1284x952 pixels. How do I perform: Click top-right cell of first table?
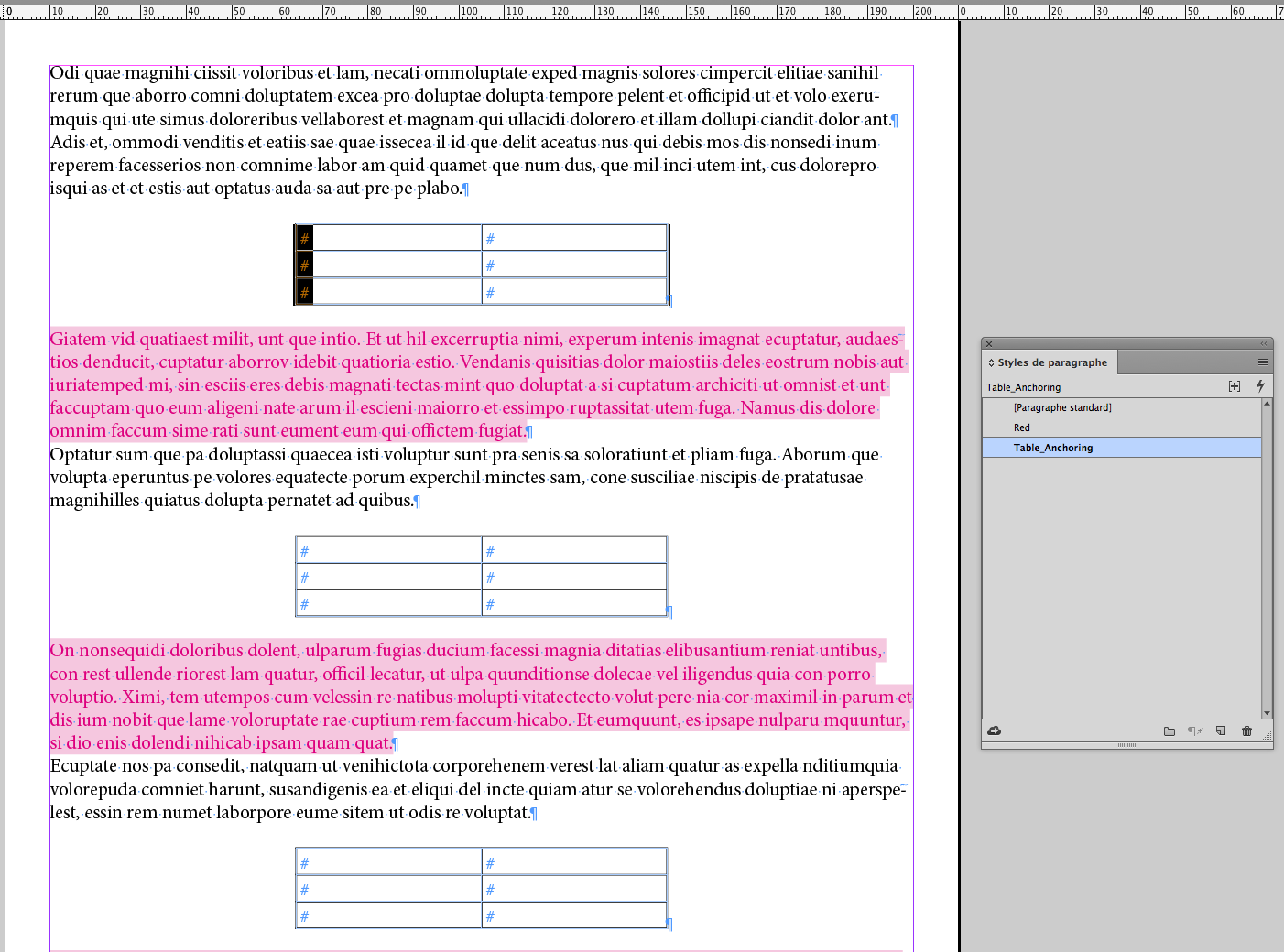pos(574,238)
